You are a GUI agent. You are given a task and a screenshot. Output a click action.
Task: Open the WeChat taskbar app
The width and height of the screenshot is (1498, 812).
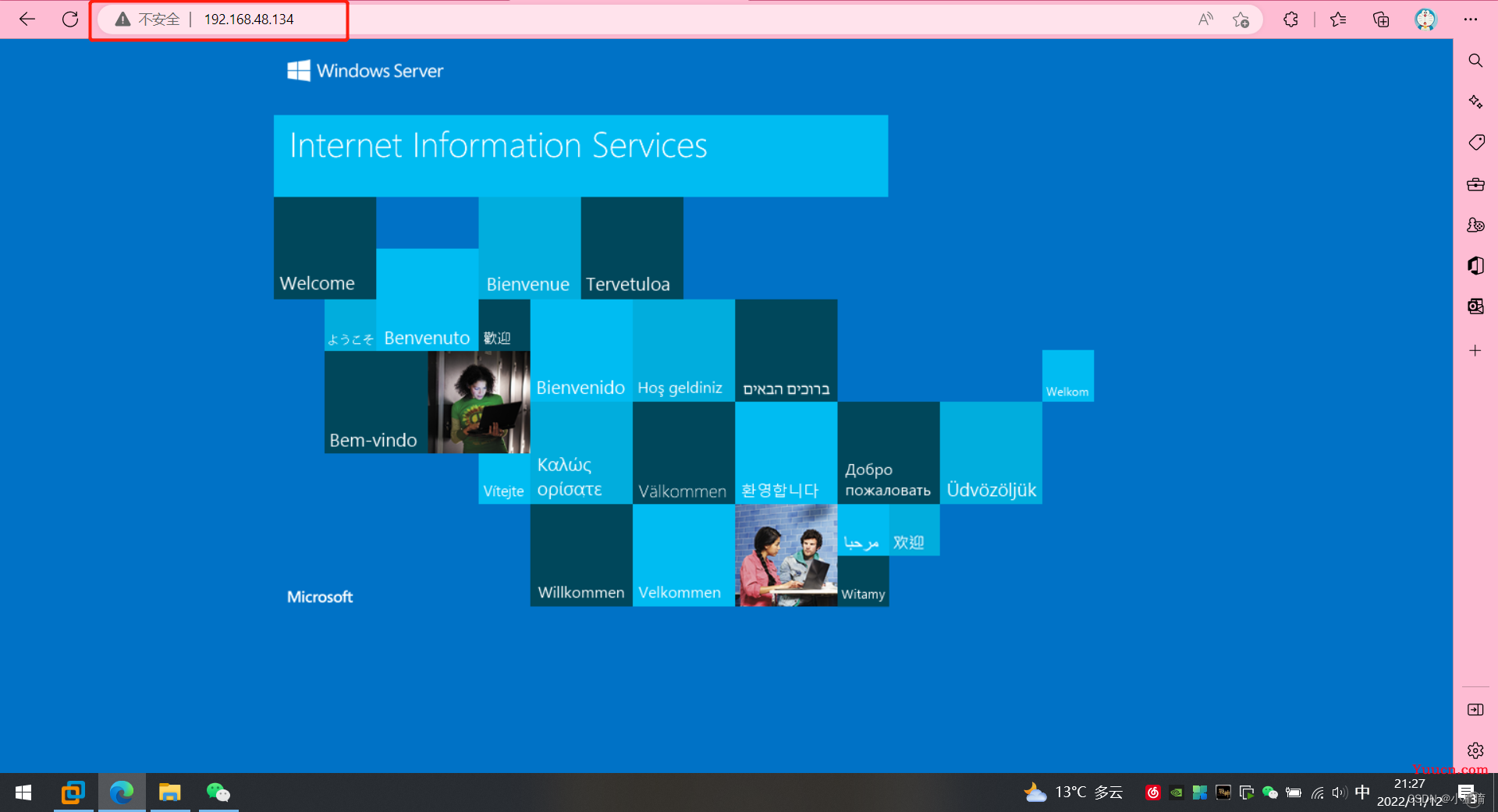(x=218, y=792)
